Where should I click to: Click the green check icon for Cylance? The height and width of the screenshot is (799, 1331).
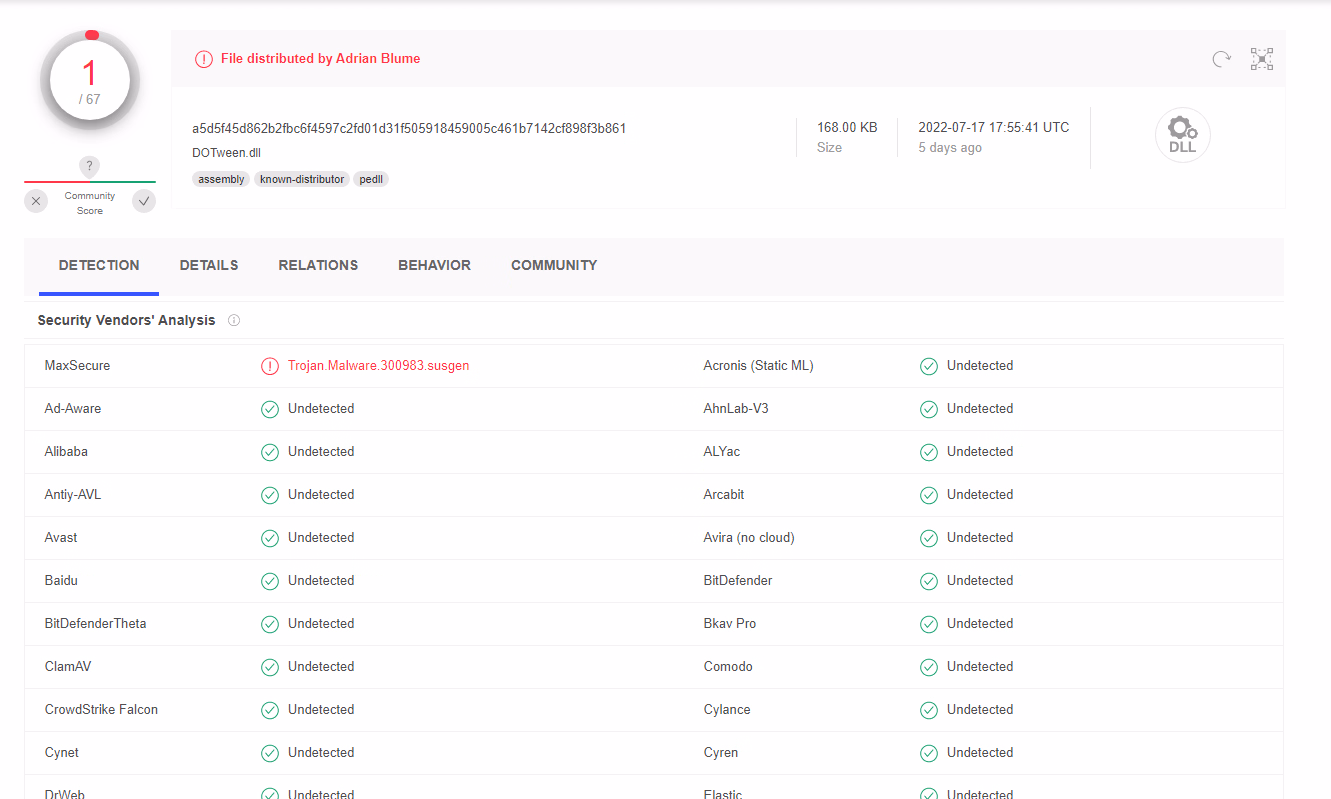pyautogui.click(x=929, y=710)
